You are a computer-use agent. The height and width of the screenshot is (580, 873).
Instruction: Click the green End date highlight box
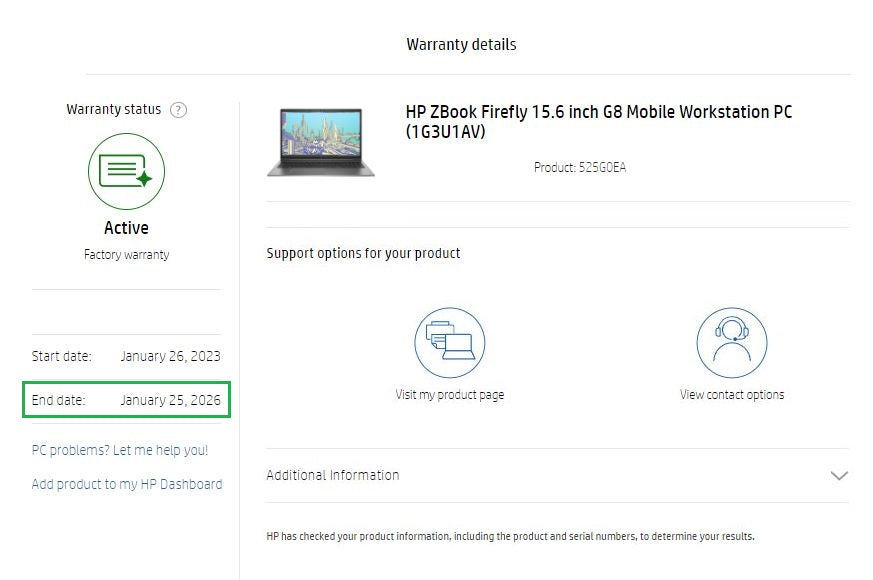click(x=126, y=399)
